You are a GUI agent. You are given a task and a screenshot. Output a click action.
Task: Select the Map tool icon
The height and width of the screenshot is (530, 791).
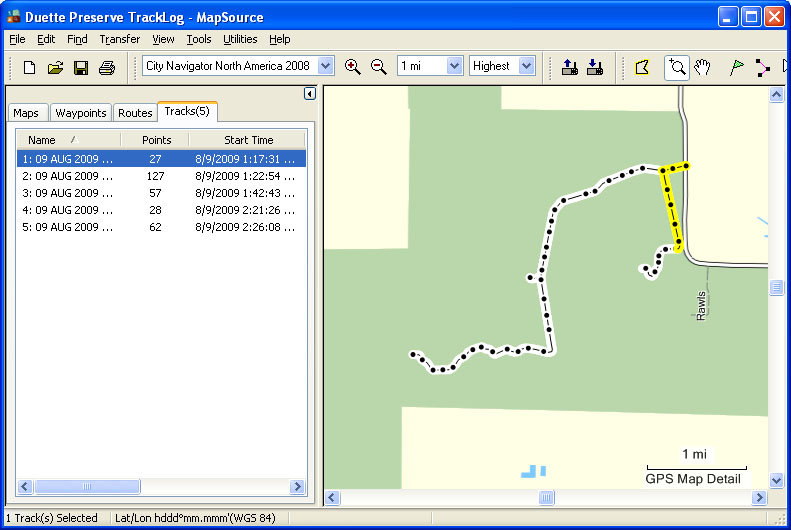coord(642,67)
